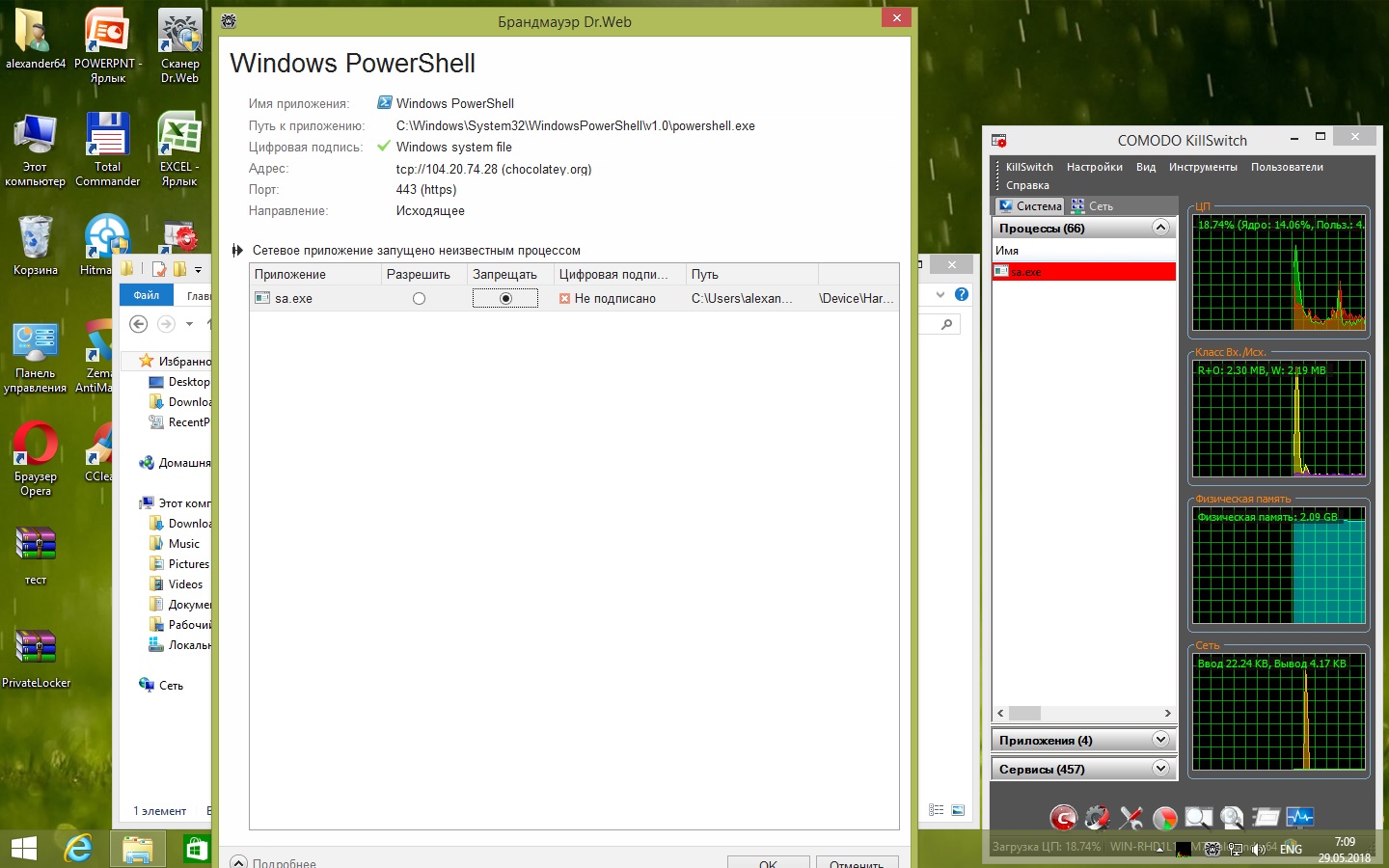The image size is (1389, 868).
Task: Select Desktop in Explorer favorites
Action: tap(179, 382)
